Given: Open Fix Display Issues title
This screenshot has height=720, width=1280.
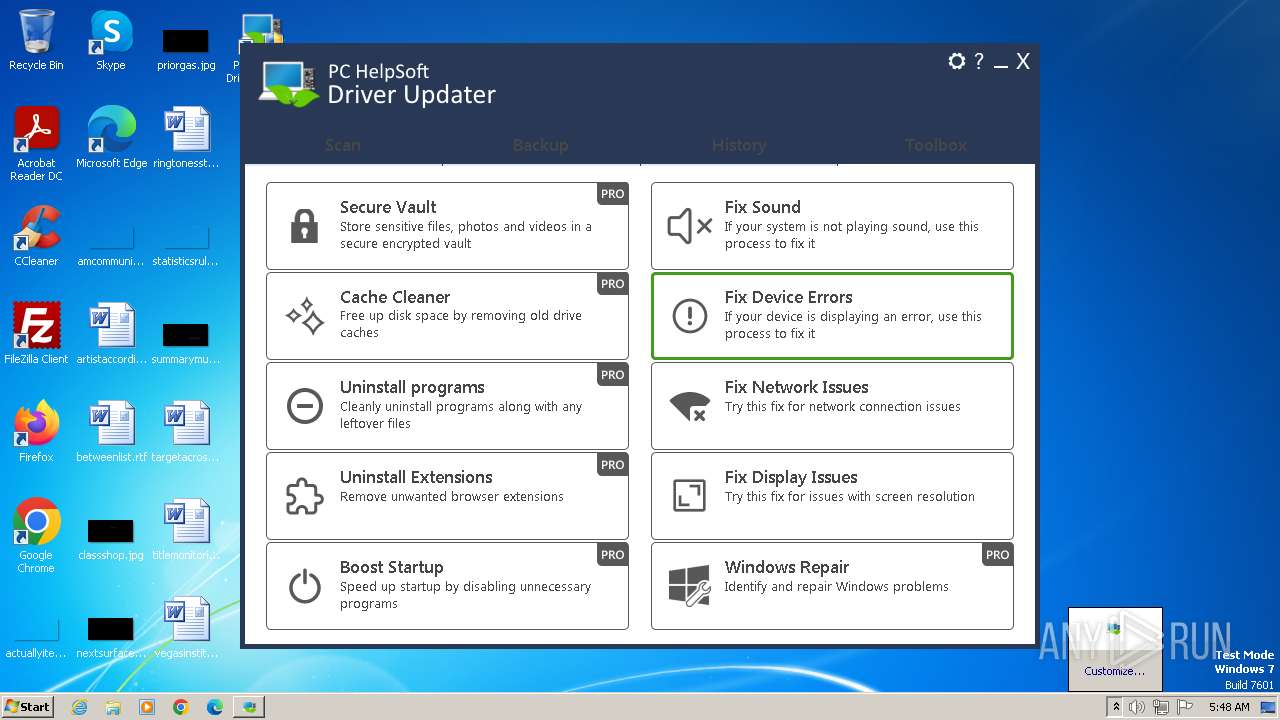Looking at the screenshot, I should pos(791,477).
